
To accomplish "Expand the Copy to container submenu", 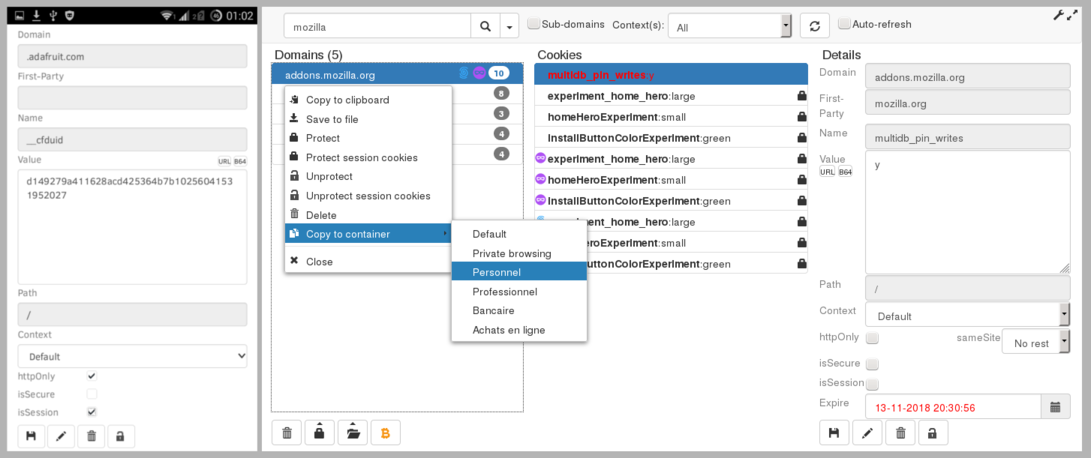I will 368,234.
